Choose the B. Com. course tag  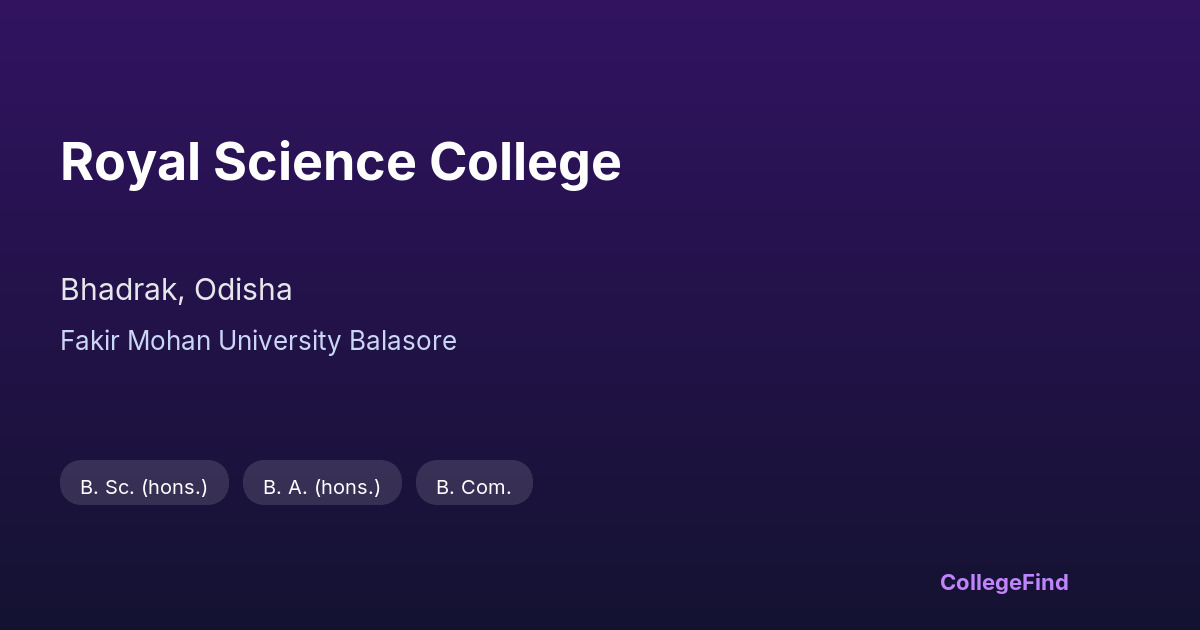tap(474, 487)
